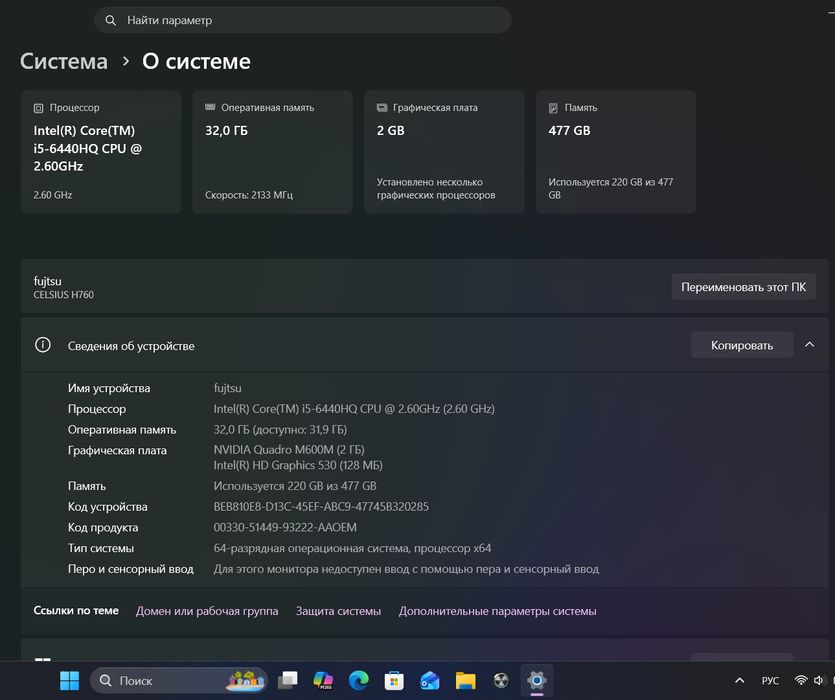Click the Код устройства label
The image size is (835, 700).
108,507
